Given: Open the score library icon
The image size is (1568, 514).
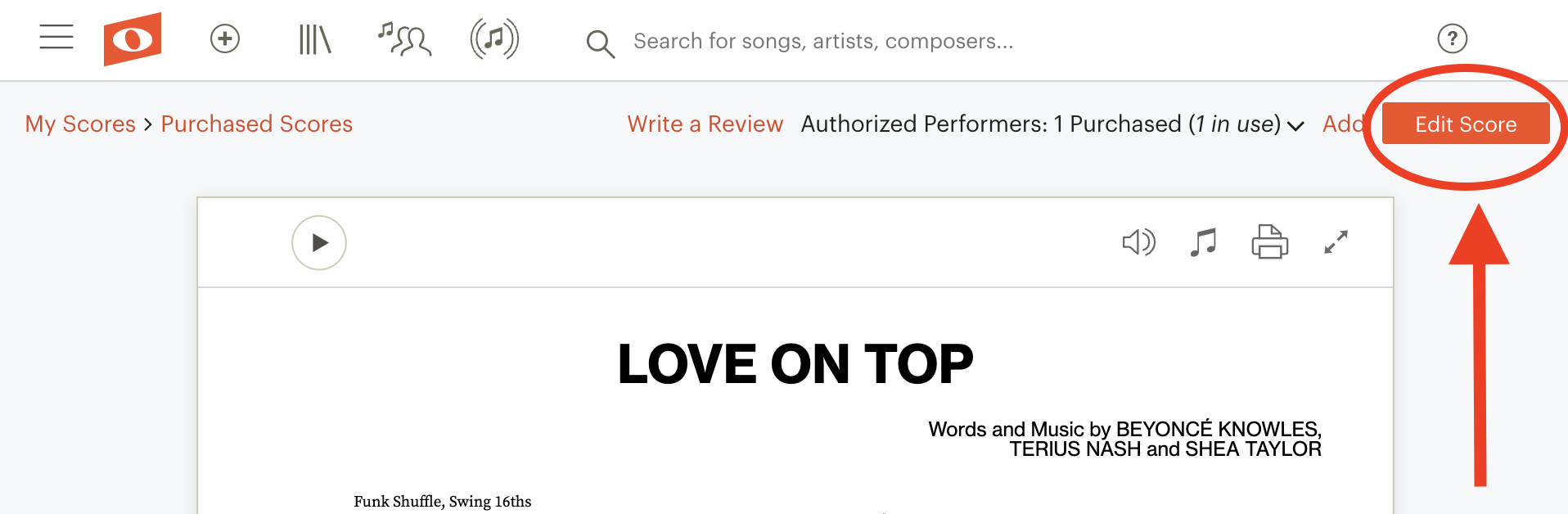Looking at the screenshot, I should pyautogui.click(x=315, y=38).
